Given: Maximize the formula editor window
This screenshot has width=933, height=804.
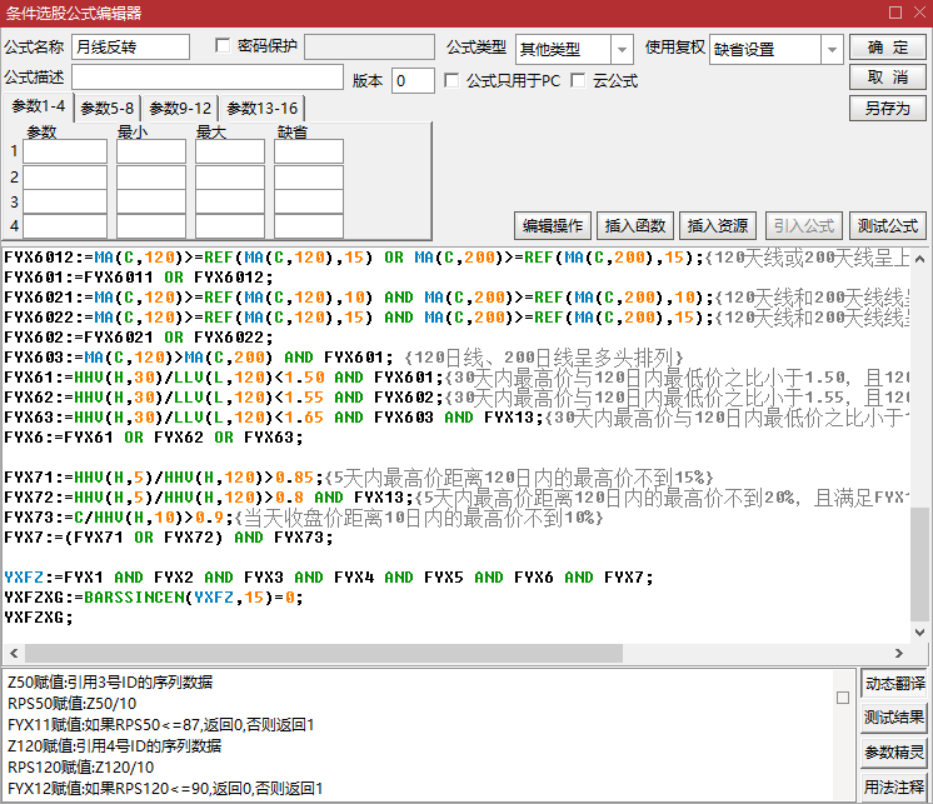Looking at the screenshot, I should coord(895,12).
